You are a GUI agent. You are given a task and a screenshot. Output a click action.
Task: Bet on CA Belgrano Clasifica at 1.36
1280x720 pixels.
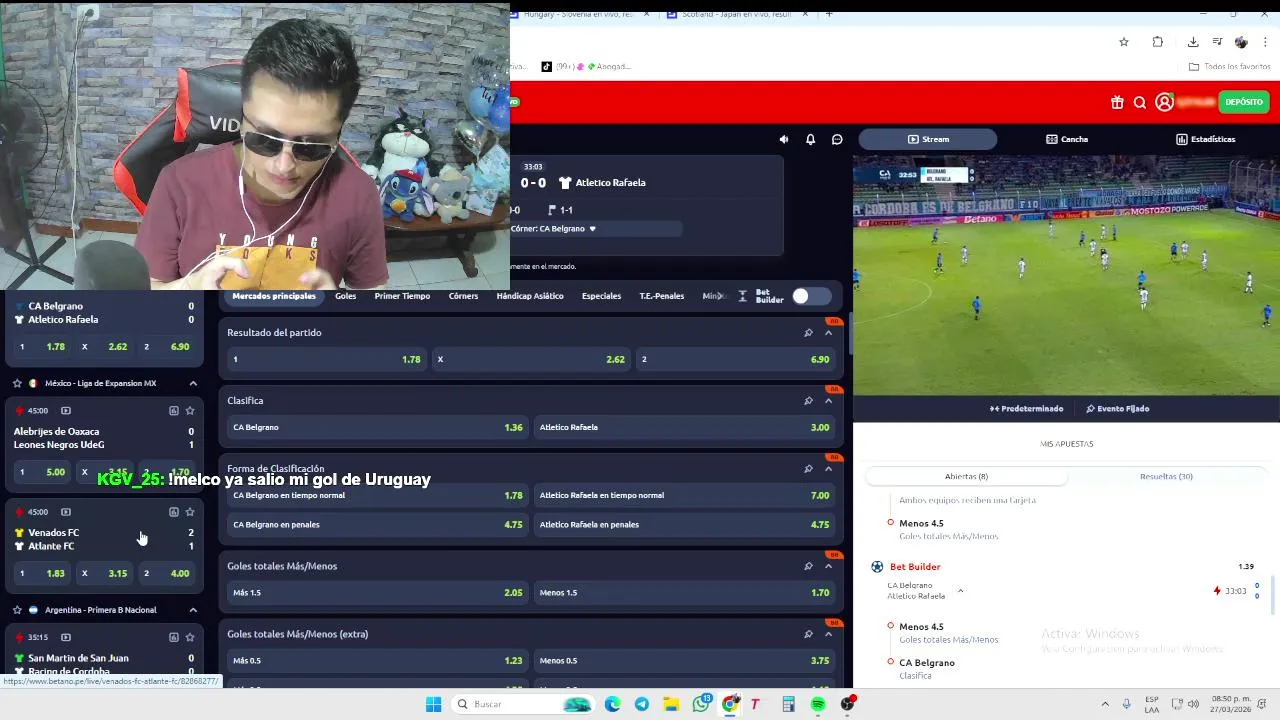pyautogui.click(x=377, y=427)
